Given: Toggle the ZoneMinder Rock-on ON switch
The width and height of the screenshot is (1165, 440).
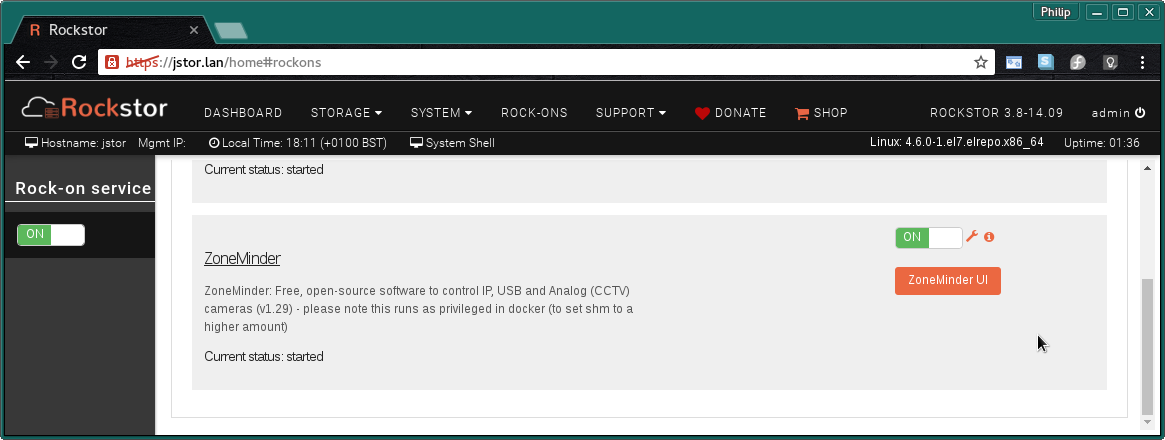Looking at the screenshot, I should pyautogui.click(x=929, y=237).
